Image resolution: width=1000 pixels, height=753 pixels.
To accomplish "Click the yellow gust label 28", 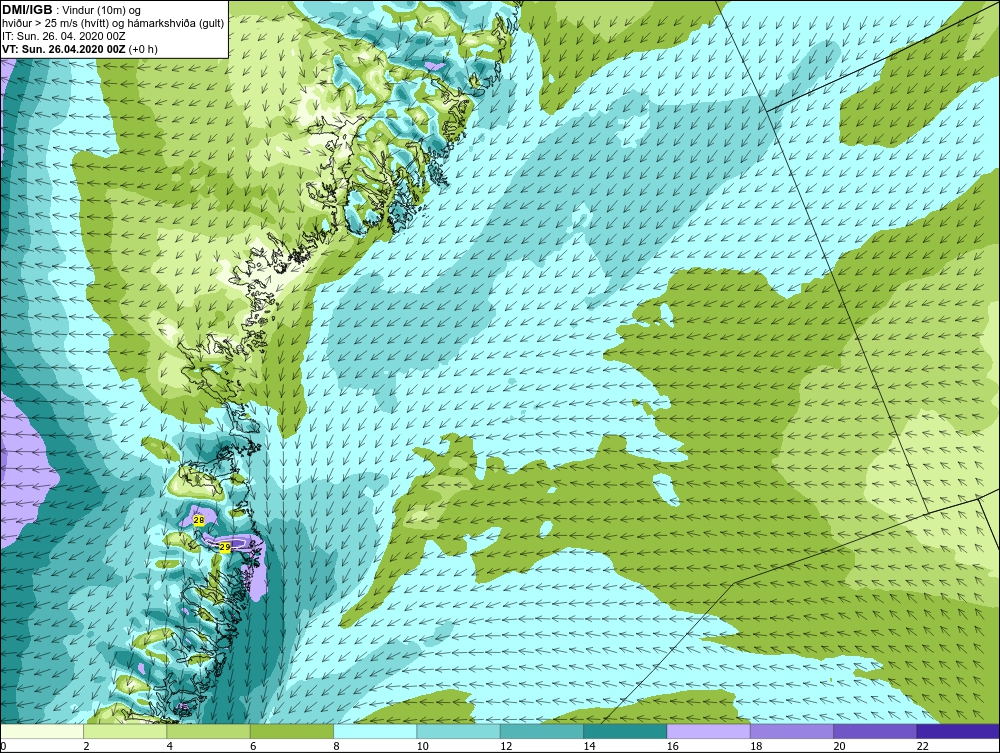I will point(198,520).
